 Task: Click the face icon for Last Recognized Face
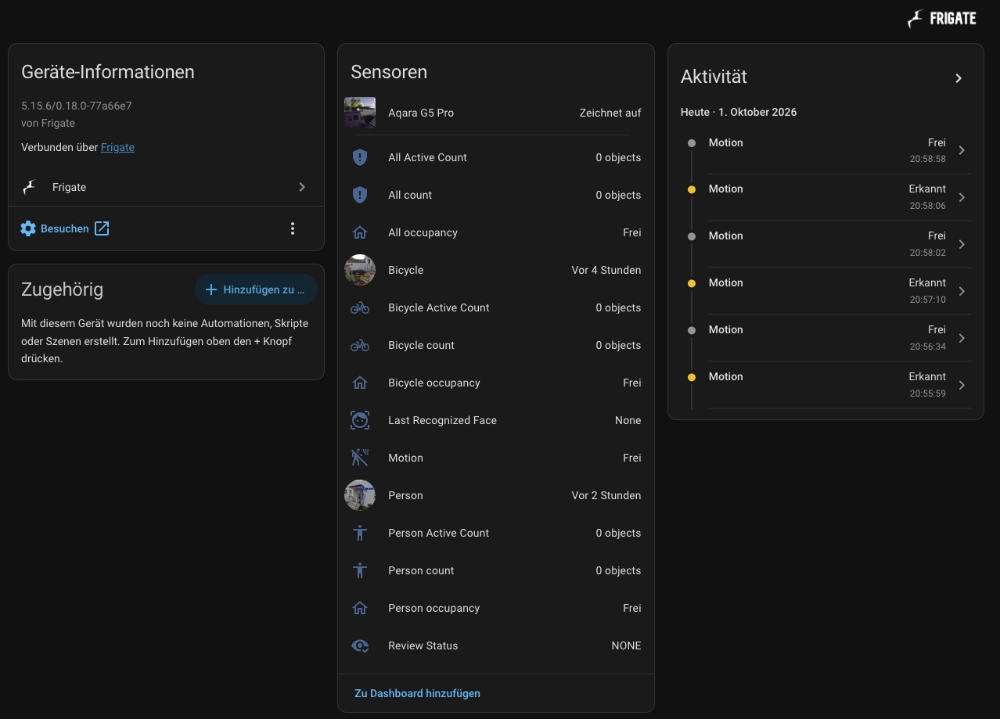[x=360, y=420]
